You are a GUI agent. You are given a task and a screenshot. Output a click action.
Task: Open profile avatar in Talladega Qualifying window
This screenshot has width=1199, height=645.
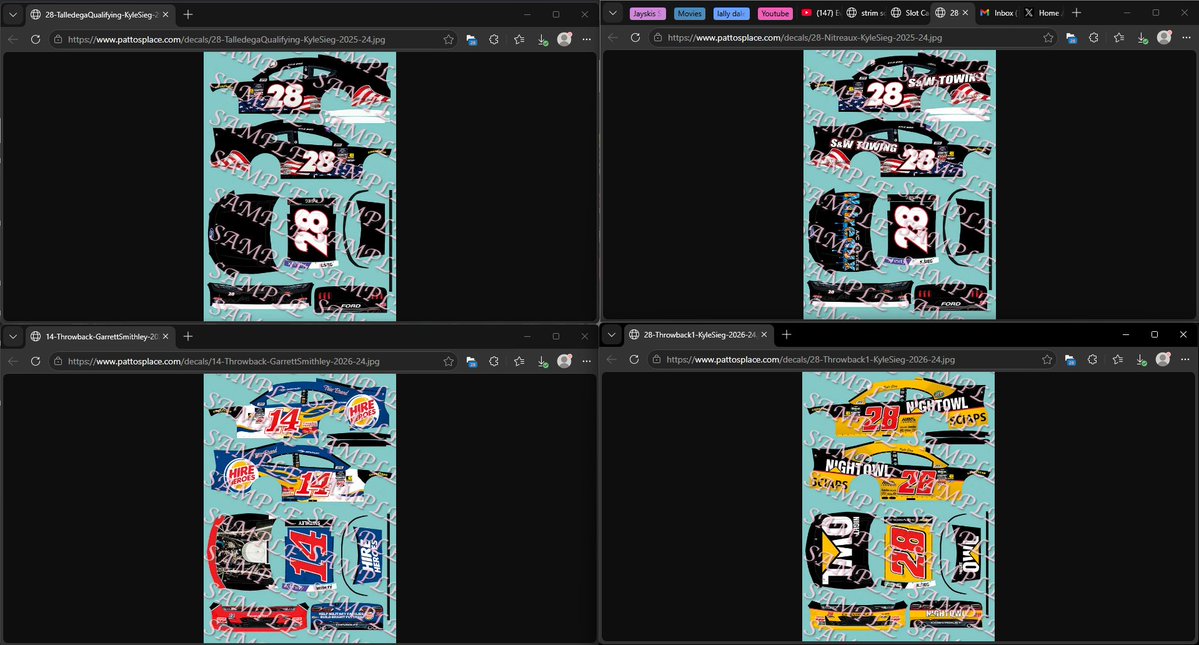tap(564, 39)
